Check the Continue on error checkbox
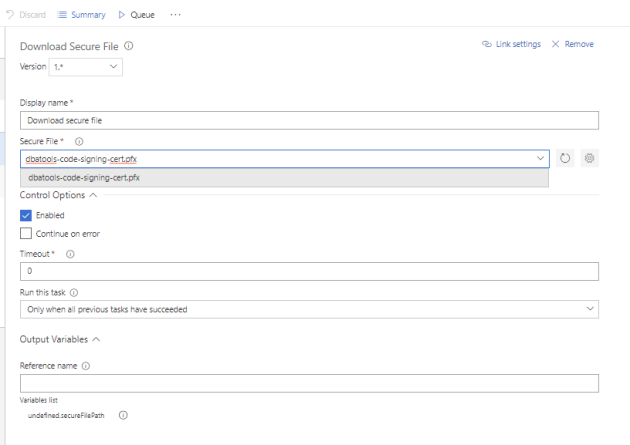Image resolution: width=630 pixels, height=445 pixels. pyautogui.click(x=26, y=234)
